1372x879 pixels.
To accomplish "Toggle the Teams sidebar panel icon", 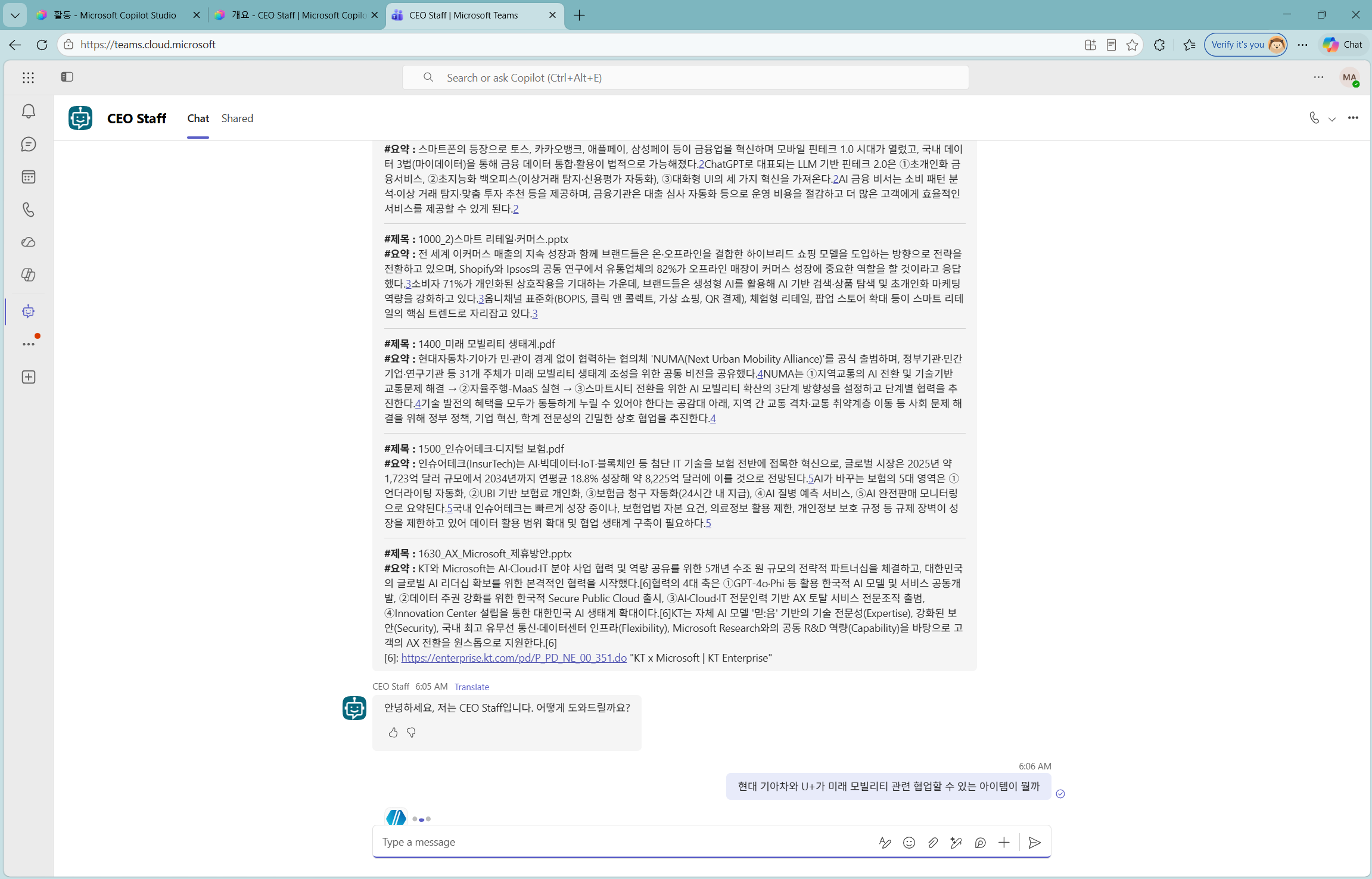I will click(67, 77).
